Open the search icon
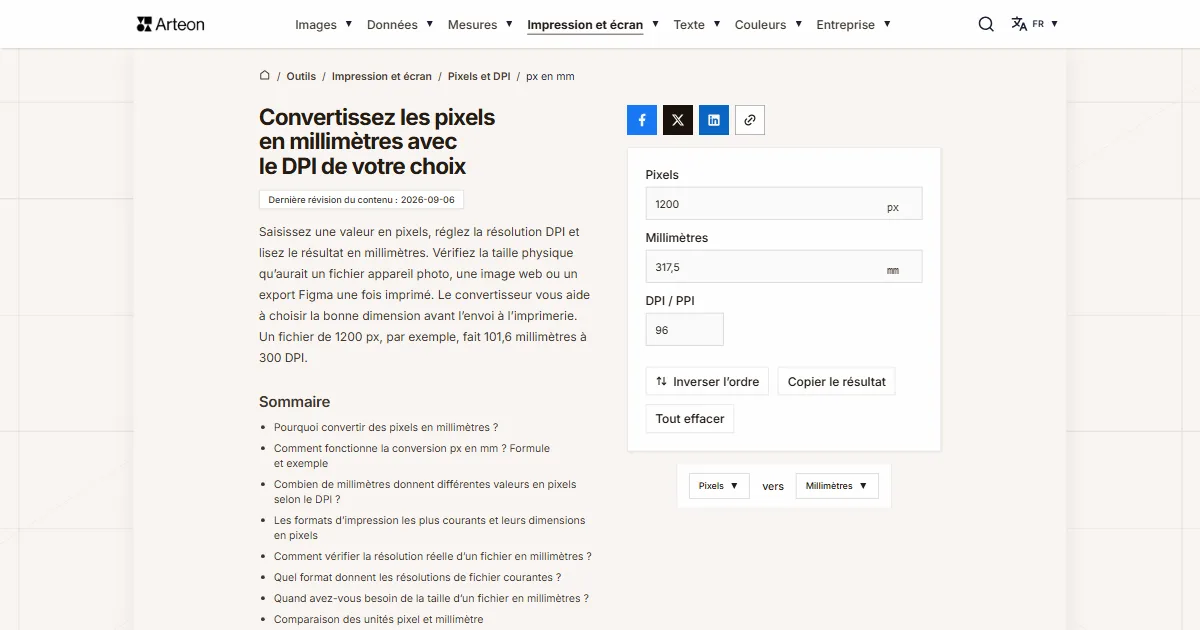 986,24
